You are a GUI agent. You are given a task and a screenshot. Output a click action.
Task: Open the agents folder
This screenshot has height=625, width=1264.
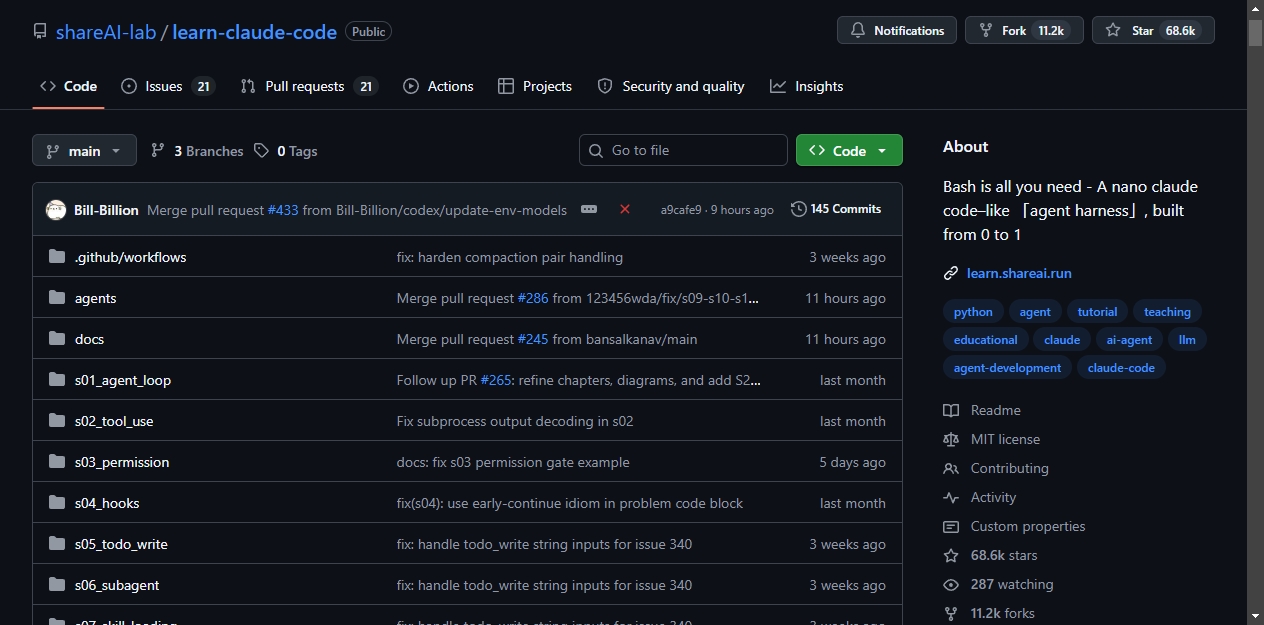[x=95, y=298]
